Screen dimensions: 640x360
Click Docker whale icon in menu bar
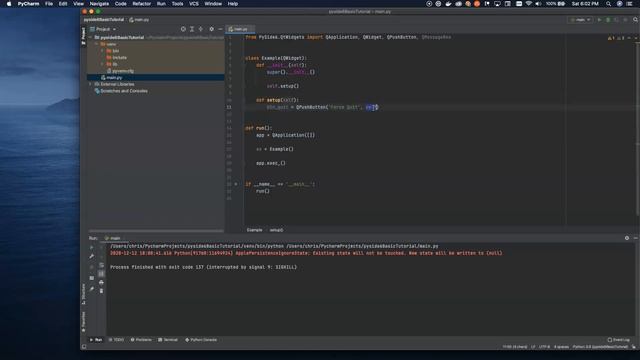point(448,4)
